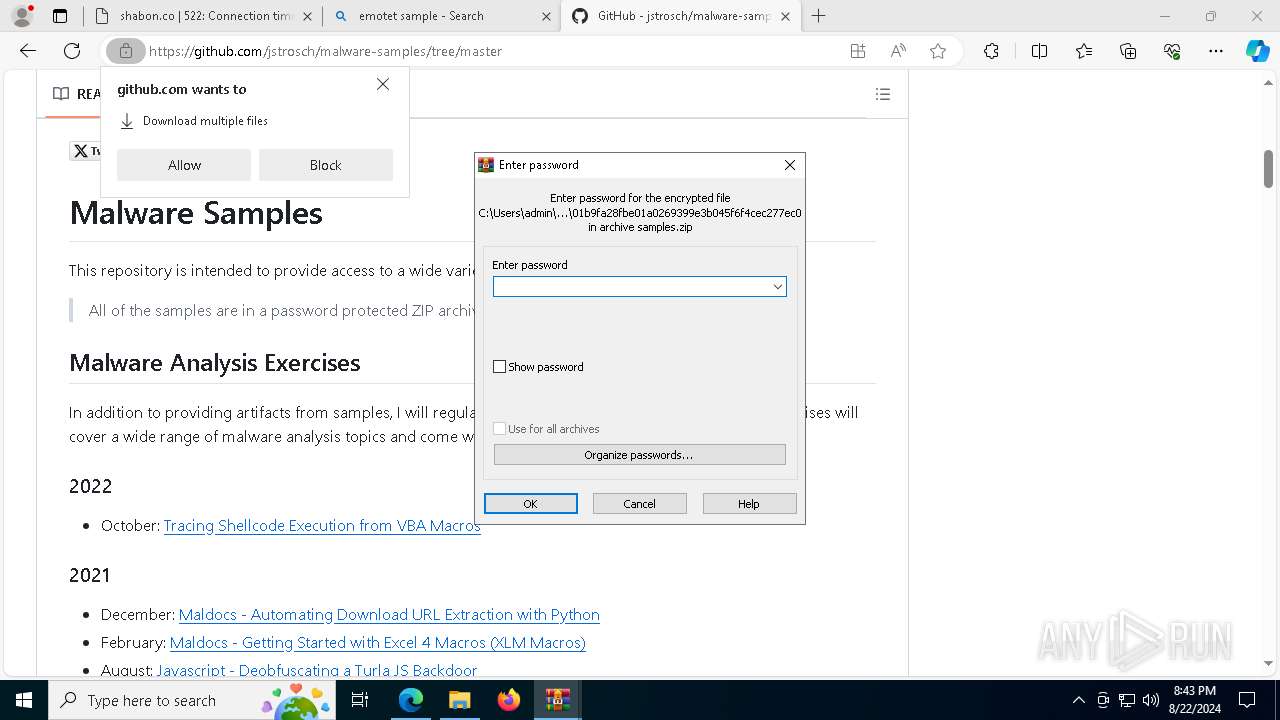Confirm the password with OK
The image size is (1280, 720).
point(530,504)
